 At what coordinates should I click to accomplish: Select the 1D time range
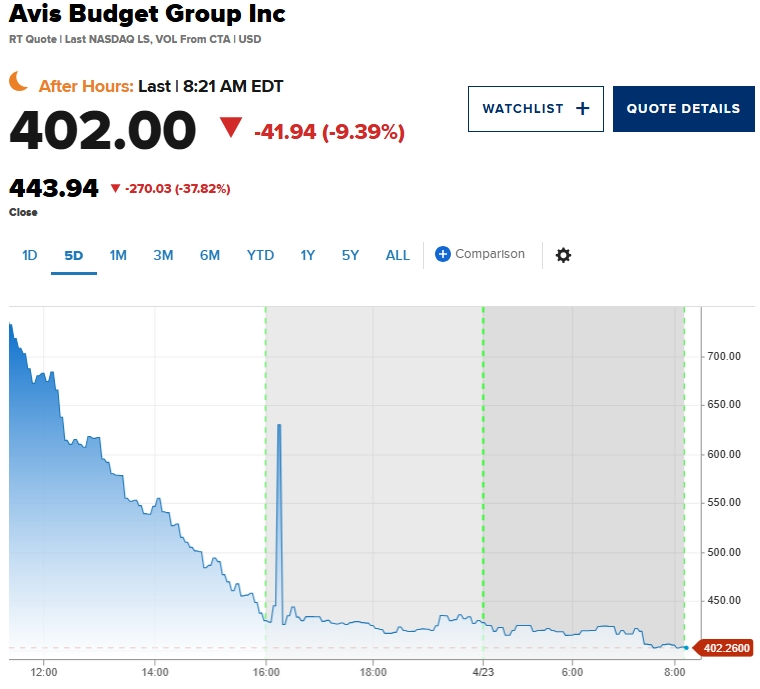tap(30, 255)
